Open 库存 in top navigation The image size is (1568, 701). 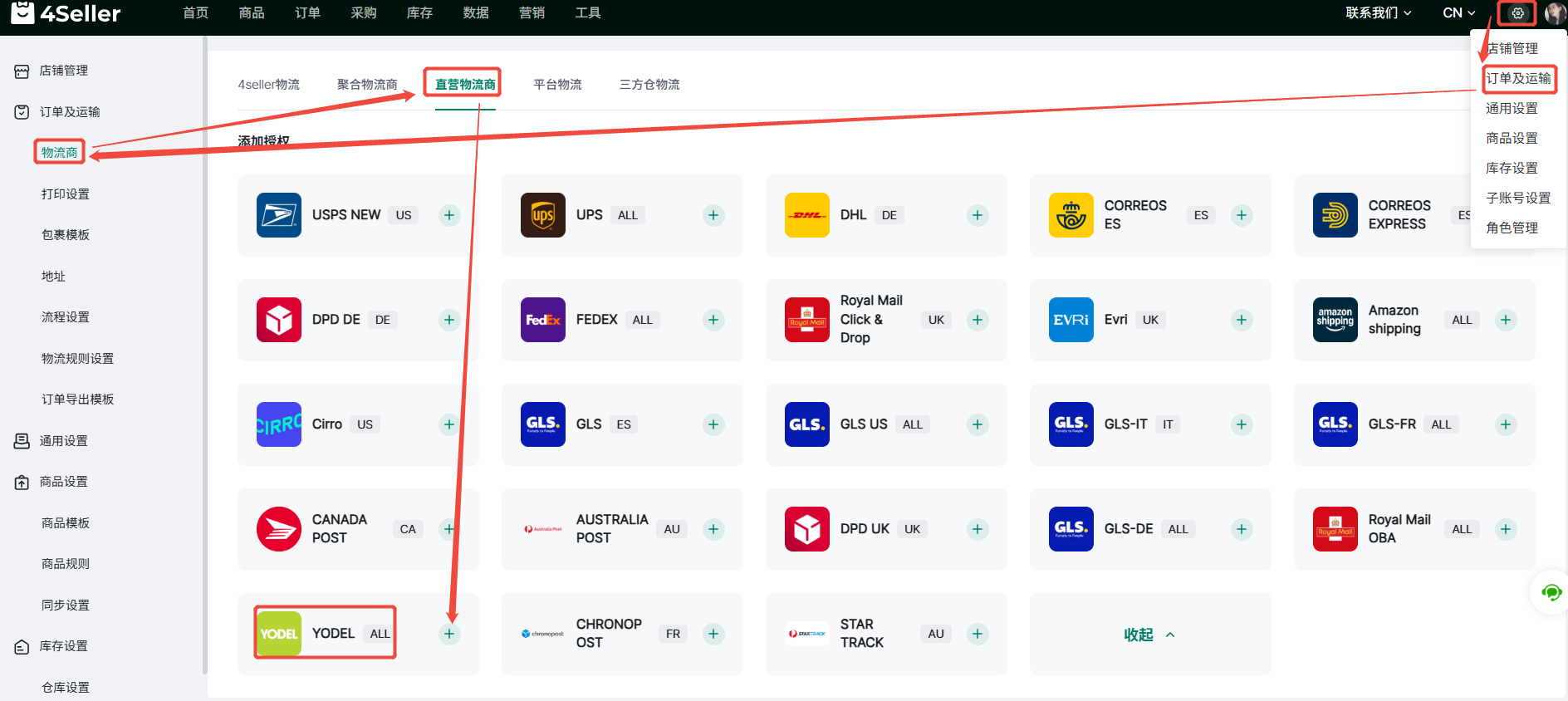[x=420, y=13]
